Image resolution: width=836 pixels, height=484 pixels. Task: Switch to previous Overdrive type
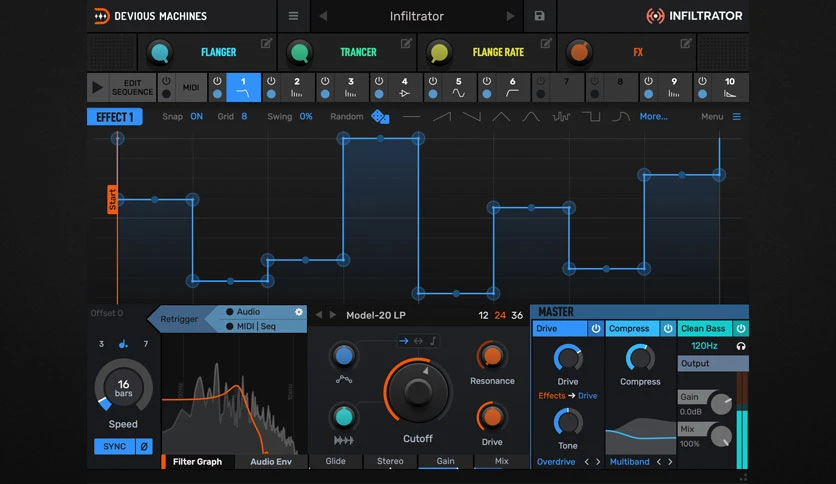pyautogui.click(x=587, y=462)
